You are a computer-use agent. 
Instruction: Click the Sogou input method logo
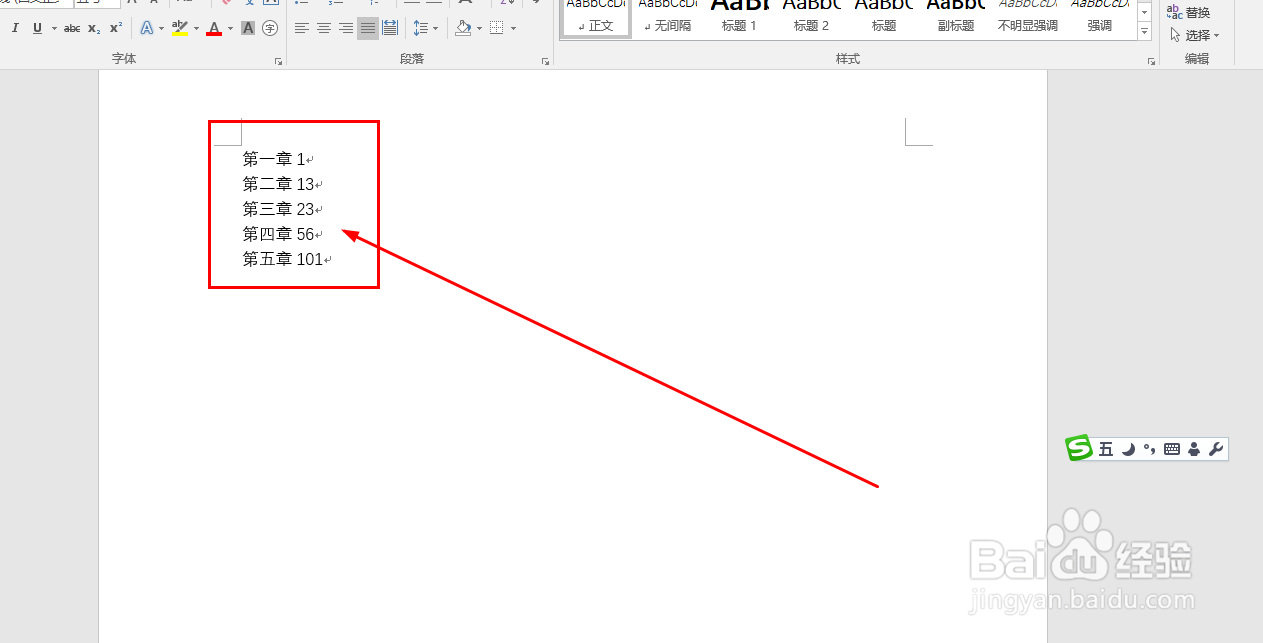click(x=1079, y=448)
